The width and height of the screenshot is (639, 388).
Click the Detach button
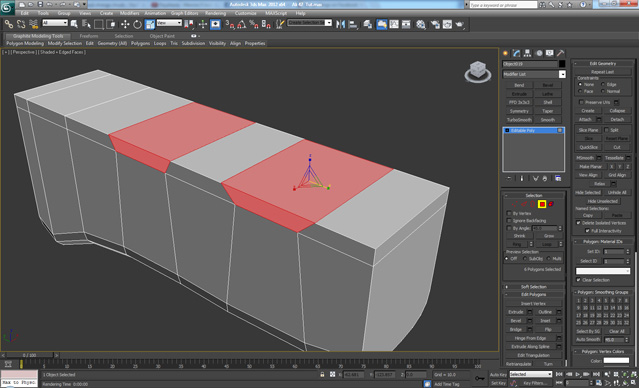click(617, 119)
